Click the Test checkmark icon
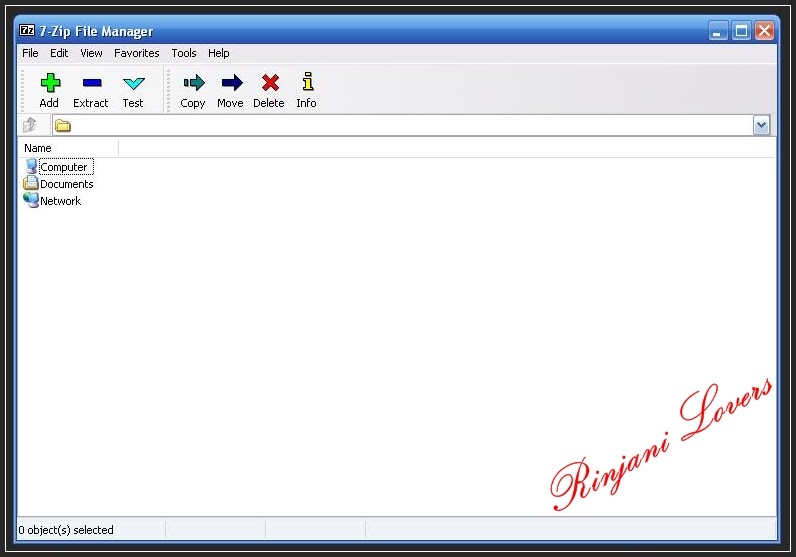The width and height of the screenshot is (796, 557). (134, 83)
